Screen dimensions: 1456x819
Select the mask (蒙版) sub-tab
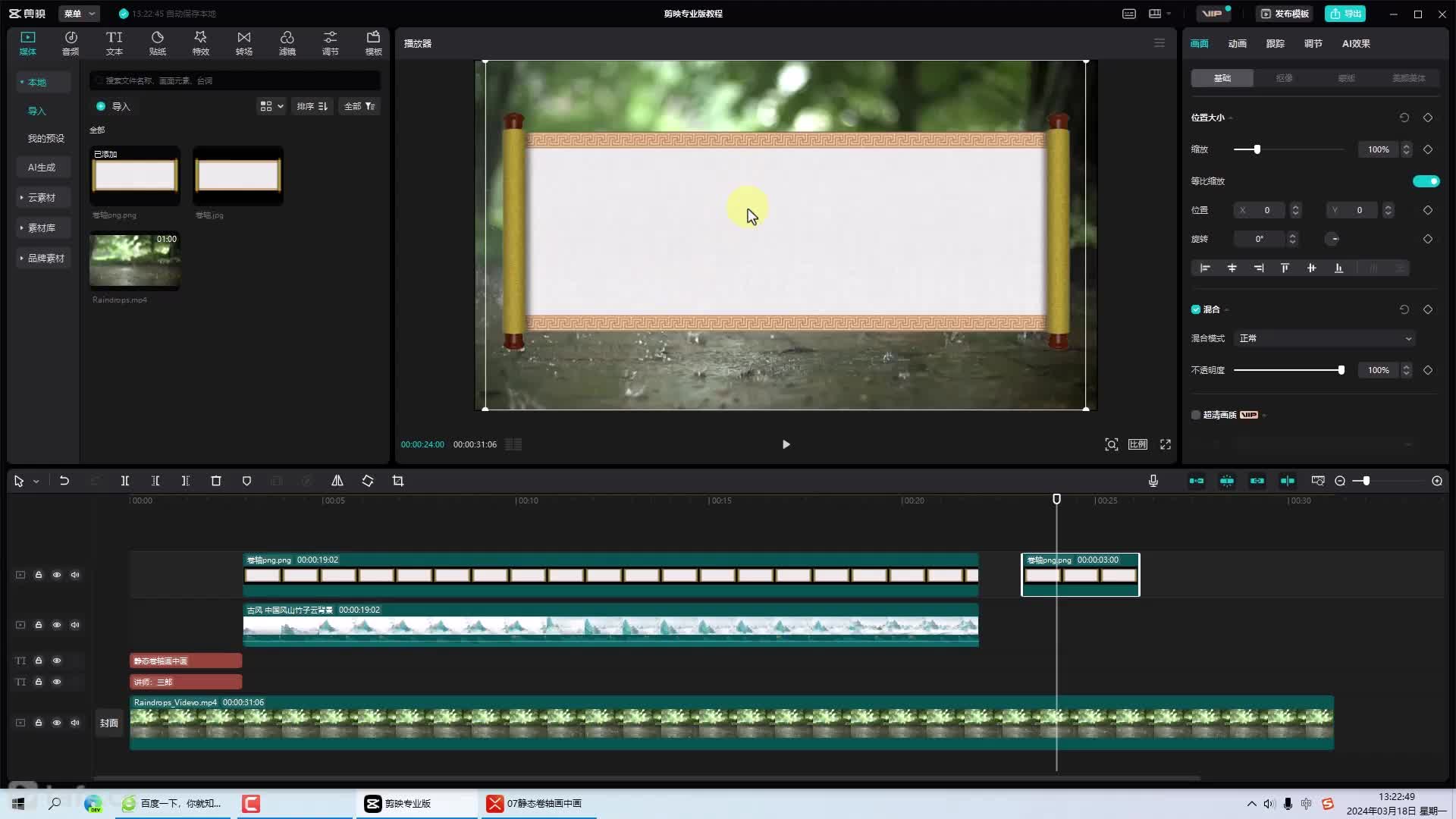[1346, 78]
